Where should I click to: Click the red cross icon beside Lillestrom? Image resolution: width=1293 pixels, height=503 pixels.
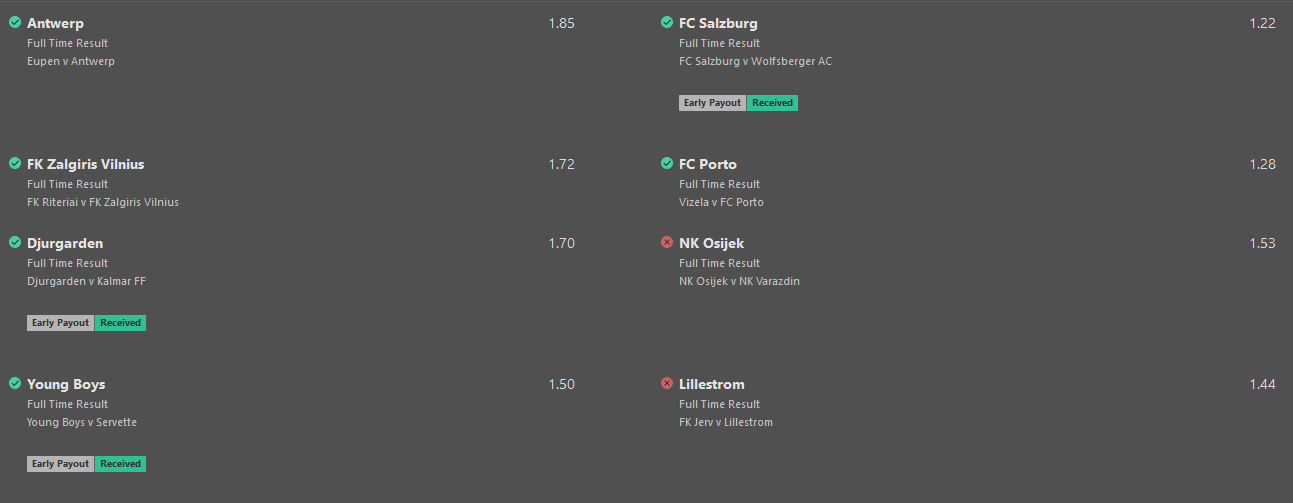click(667, 383)
